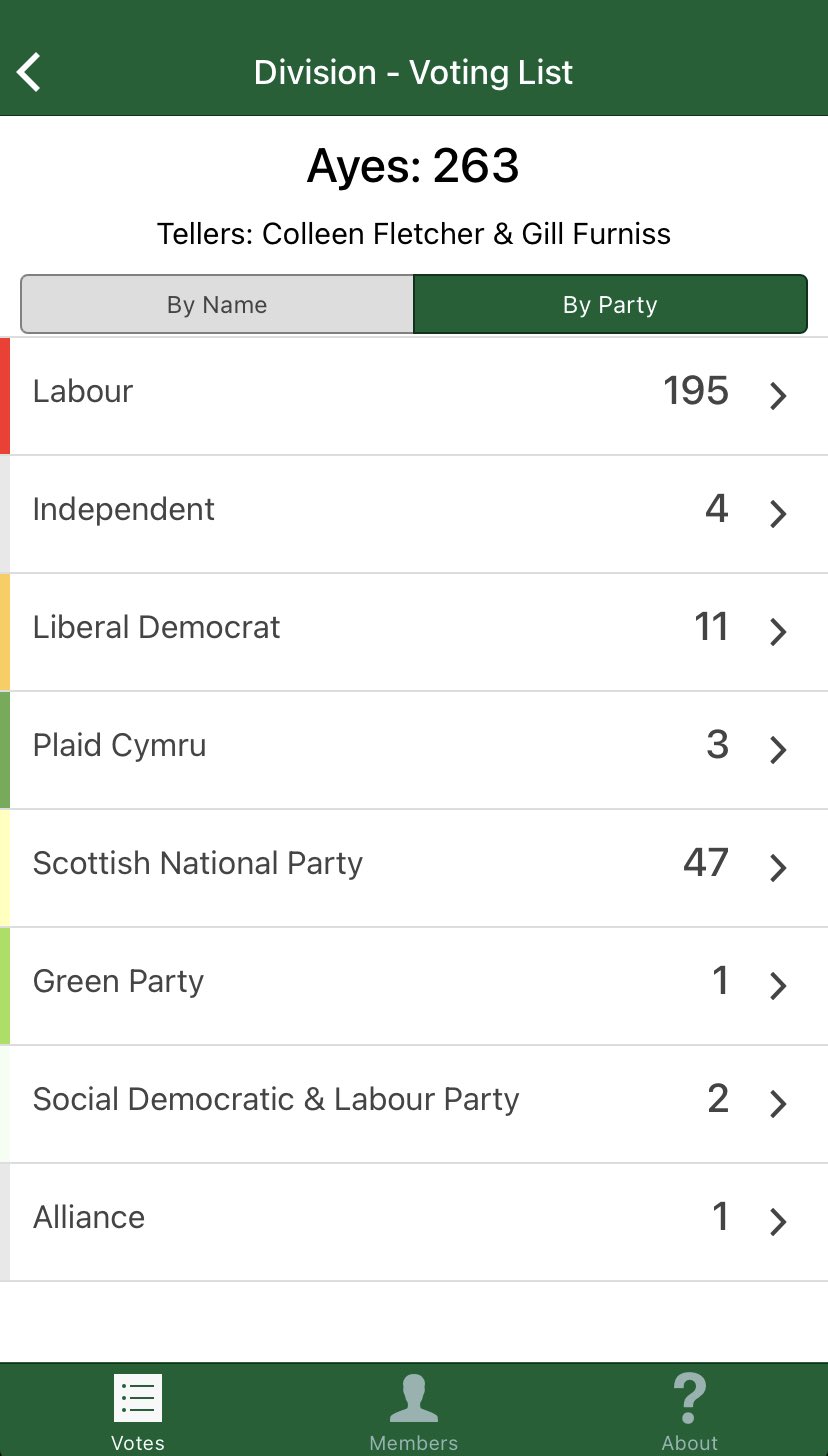Click the Division - Voting List title
The width and height of the screenshot is (828, 1456).
pos(414,72)
